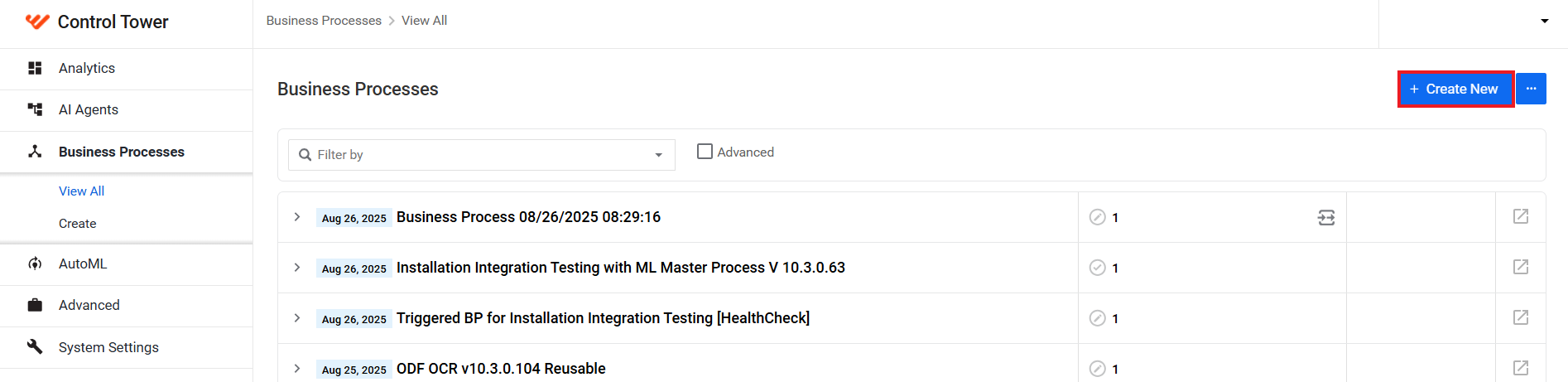Image resolution: width=1568 pixels, height=382 pixels.
Task: Click the Control Tower logo icon
Action: (37, 22)
